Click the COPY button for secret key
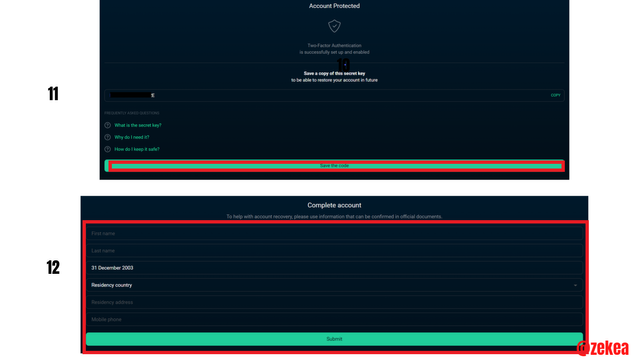This screenshot has width=640, height=360. click(555, 95)
